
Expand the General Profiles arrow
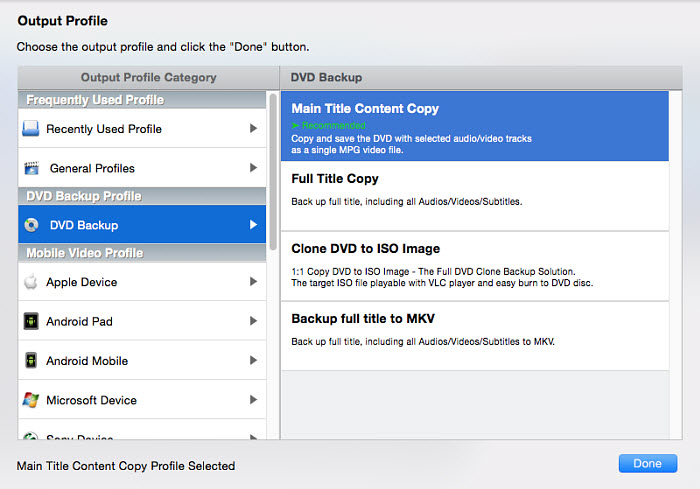253,168
